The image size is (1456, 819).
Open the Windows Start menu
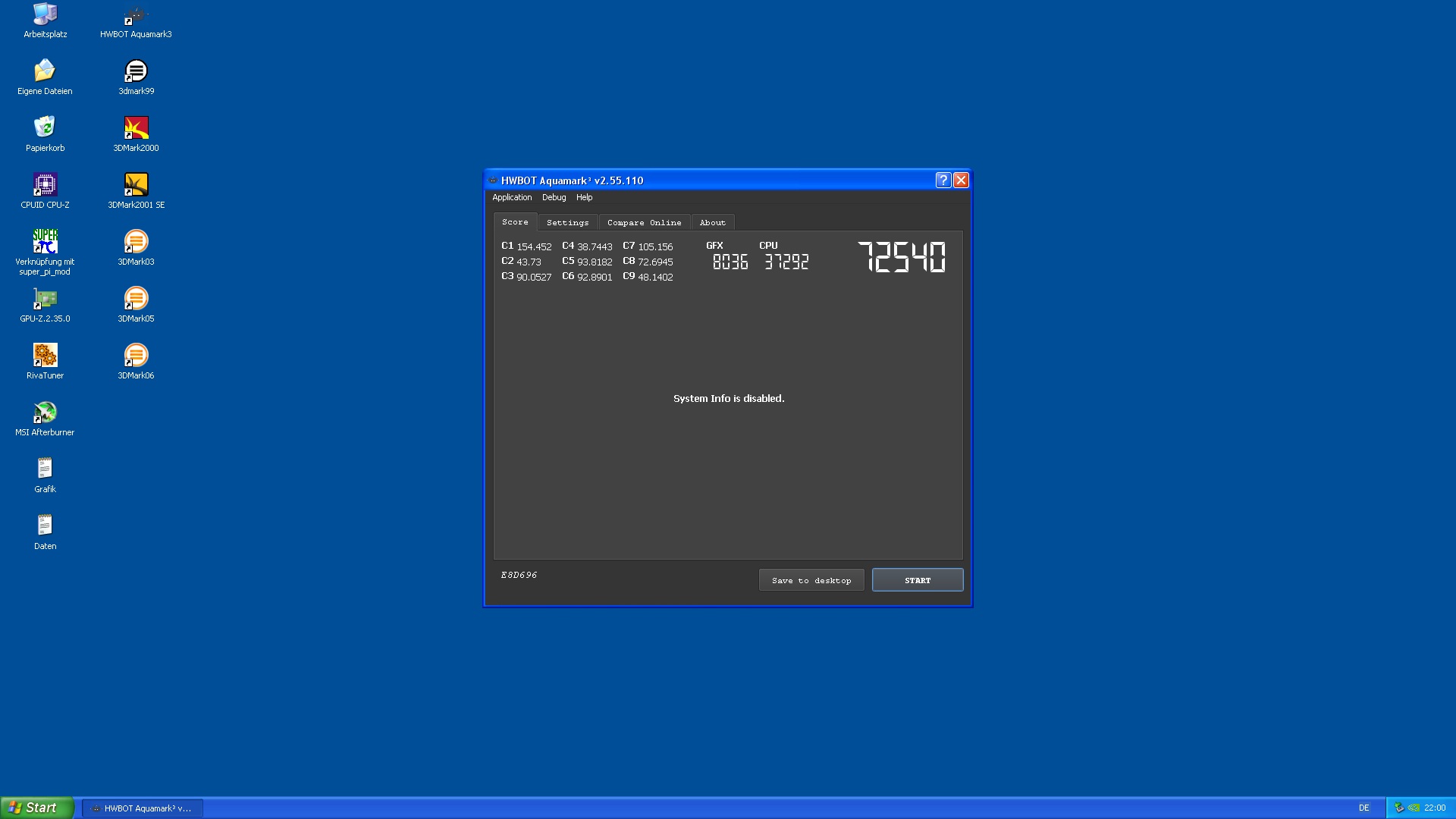pyautogui.click(x=37, y=808)
